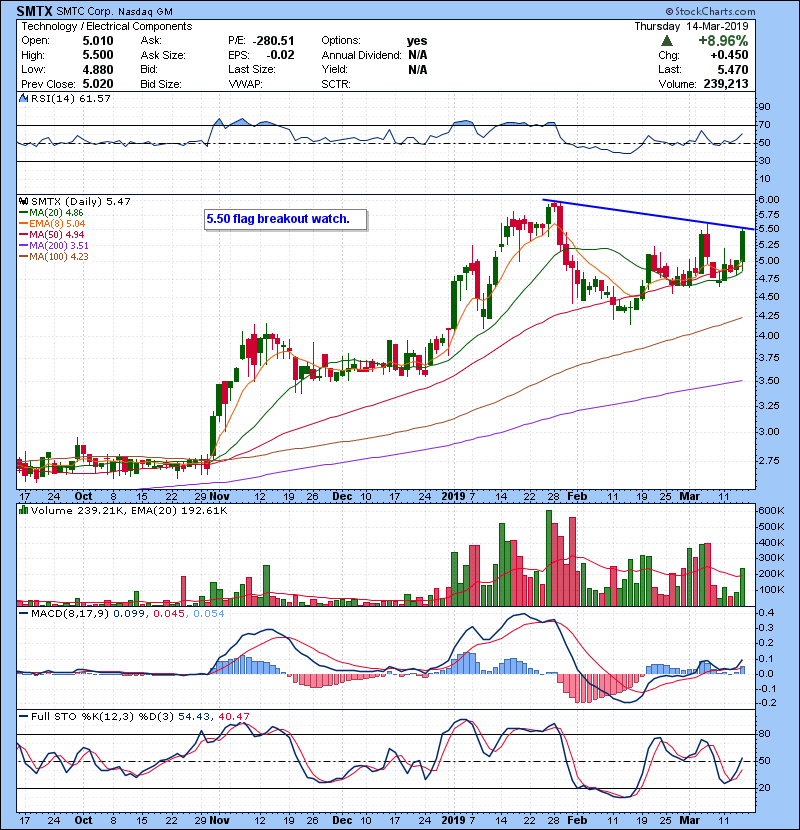
Task: Click the MACD value 0.099
Action: pyautogui.click(x=130, y=613)
